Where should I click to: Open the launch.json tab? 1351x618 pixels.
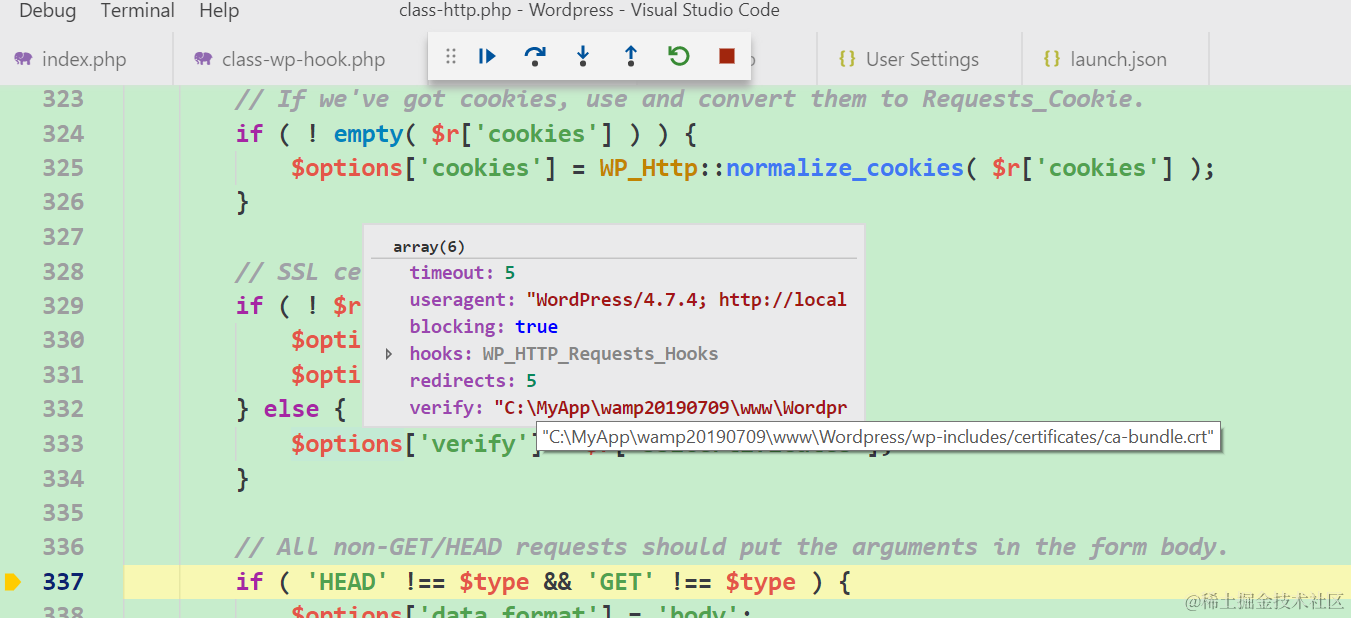[x=1115, y=59]
